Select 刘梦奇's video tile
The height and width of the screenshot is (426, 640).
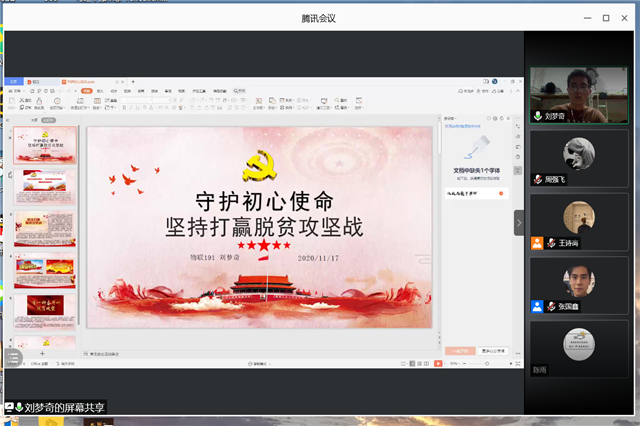(x=578, y=95)
